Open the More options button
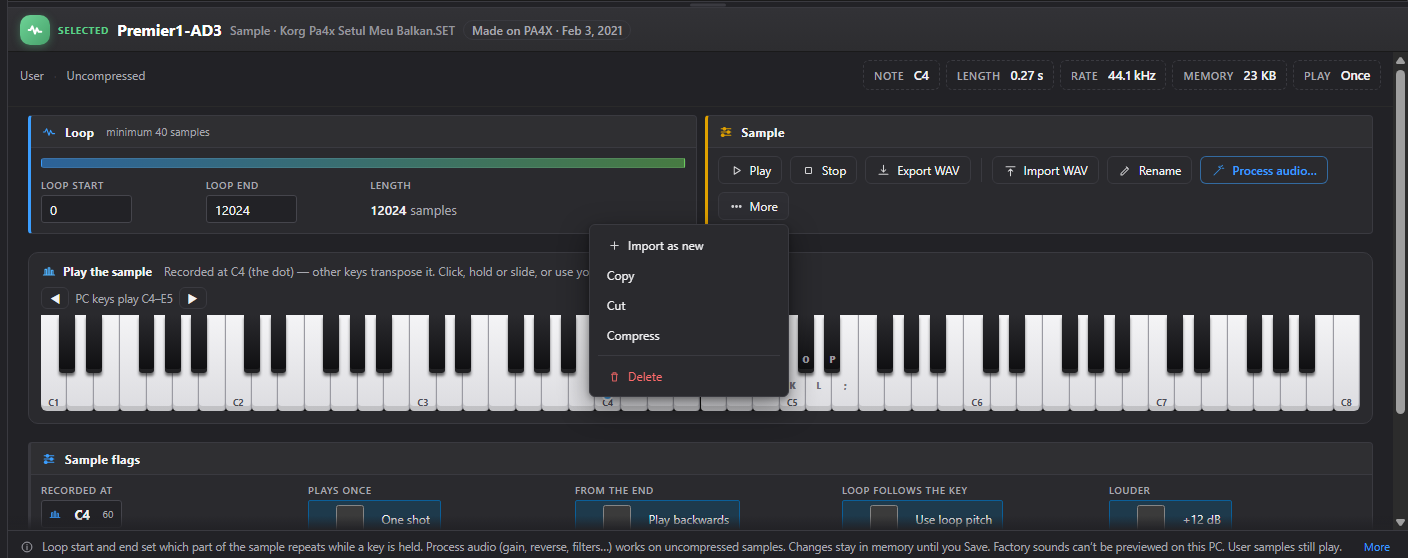The height and width of the screenshot is (558, 1408). point(753,206)
